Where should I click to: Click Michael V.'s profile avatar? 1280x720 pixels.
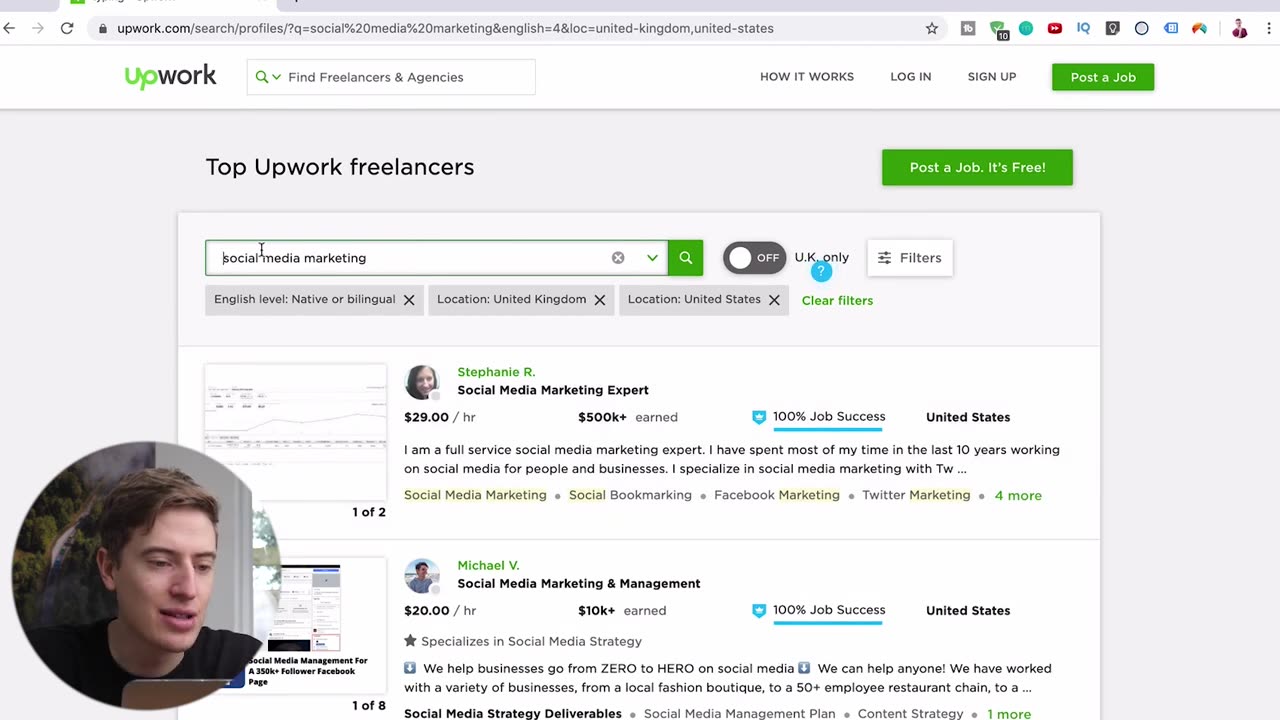click(x=422, y=576)
